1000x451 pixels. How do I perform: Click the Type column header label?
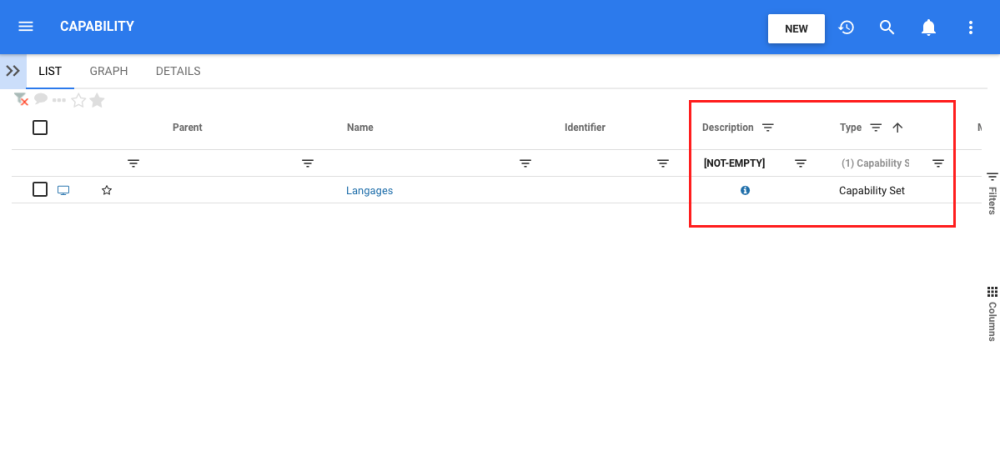click(851, 128)
